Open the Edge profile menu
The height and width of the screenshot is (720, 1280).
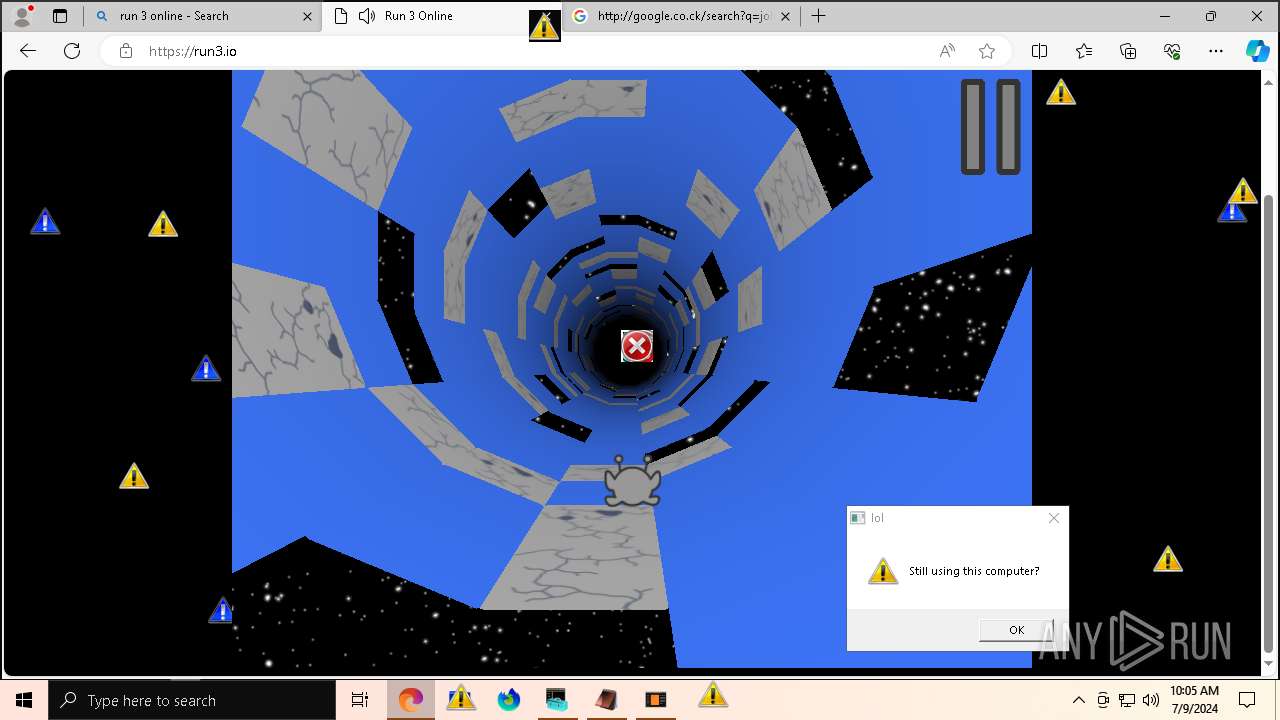point(22,16)
